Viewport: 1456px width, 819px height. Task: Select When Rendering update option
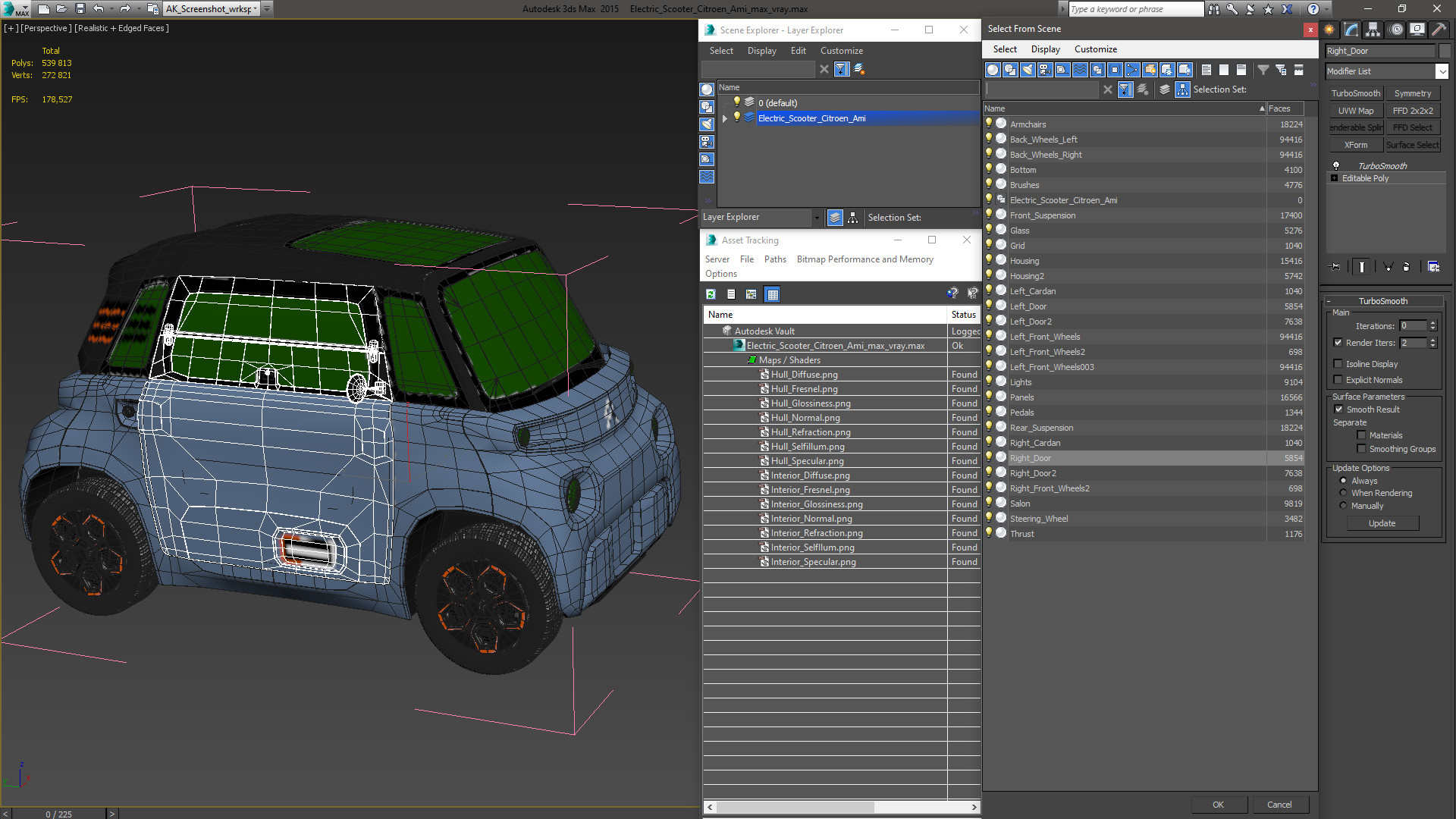1343,493
